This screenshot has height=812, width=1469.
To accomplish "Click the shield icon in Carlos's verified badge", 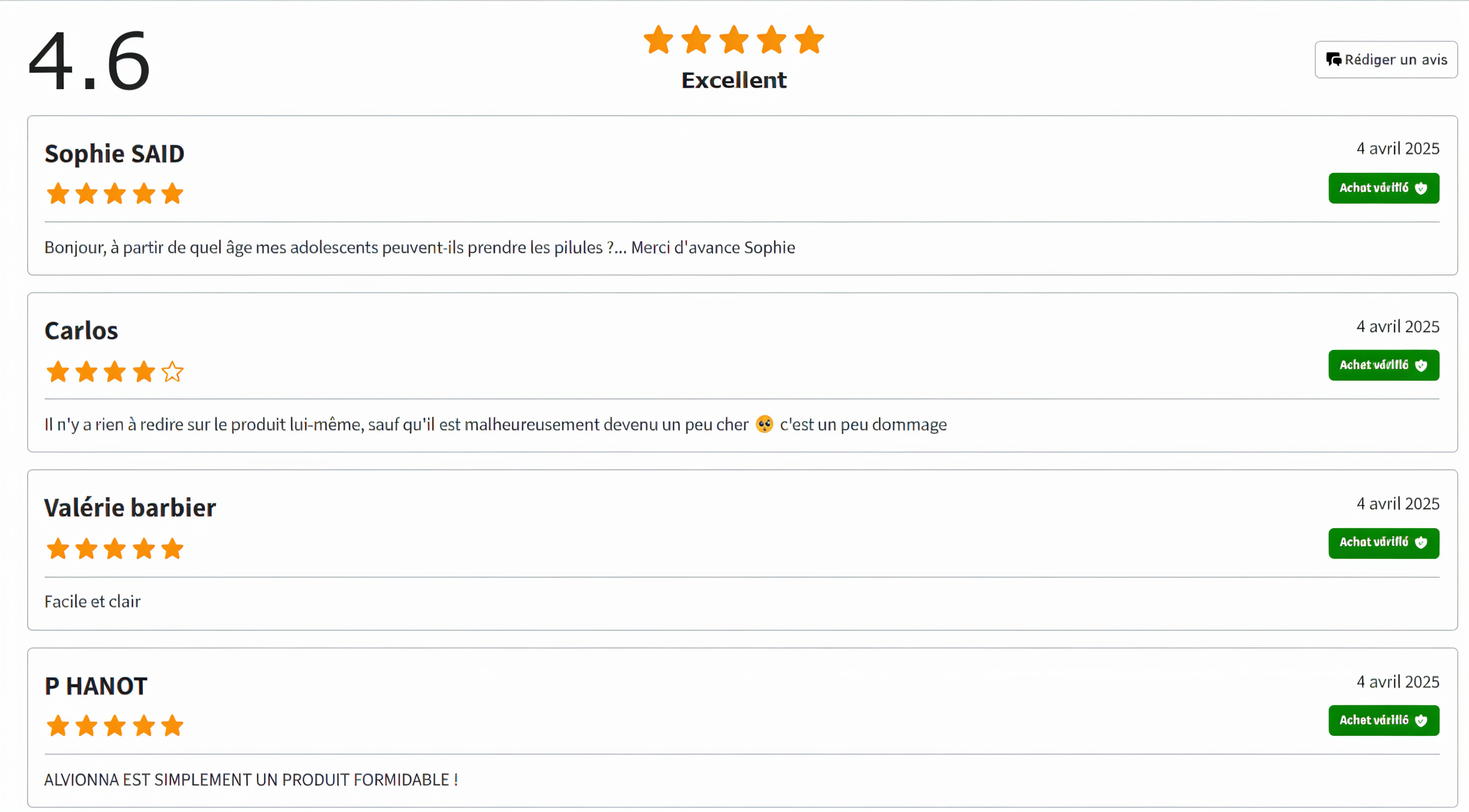I will 1421,365.
